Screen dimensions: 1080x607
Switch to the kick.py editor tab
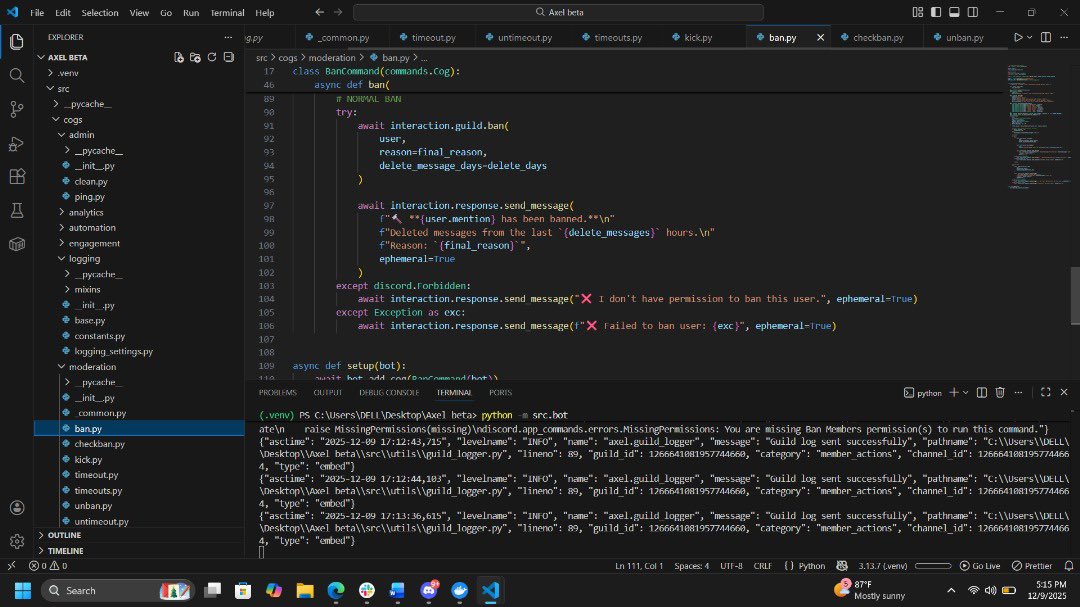[698, 37]
